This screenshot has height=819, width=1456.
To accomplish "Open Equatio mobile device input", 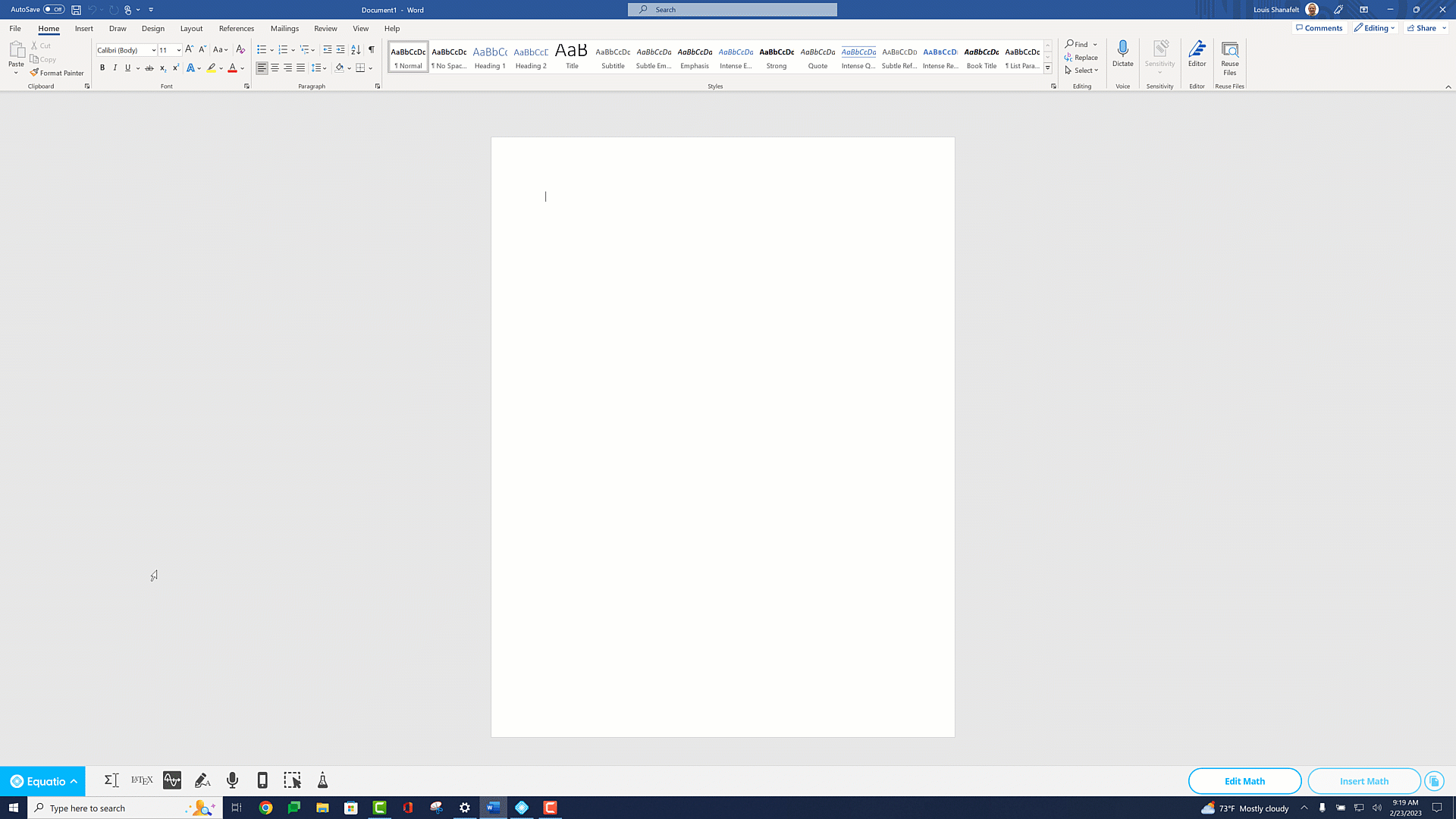I will point(262,780).
